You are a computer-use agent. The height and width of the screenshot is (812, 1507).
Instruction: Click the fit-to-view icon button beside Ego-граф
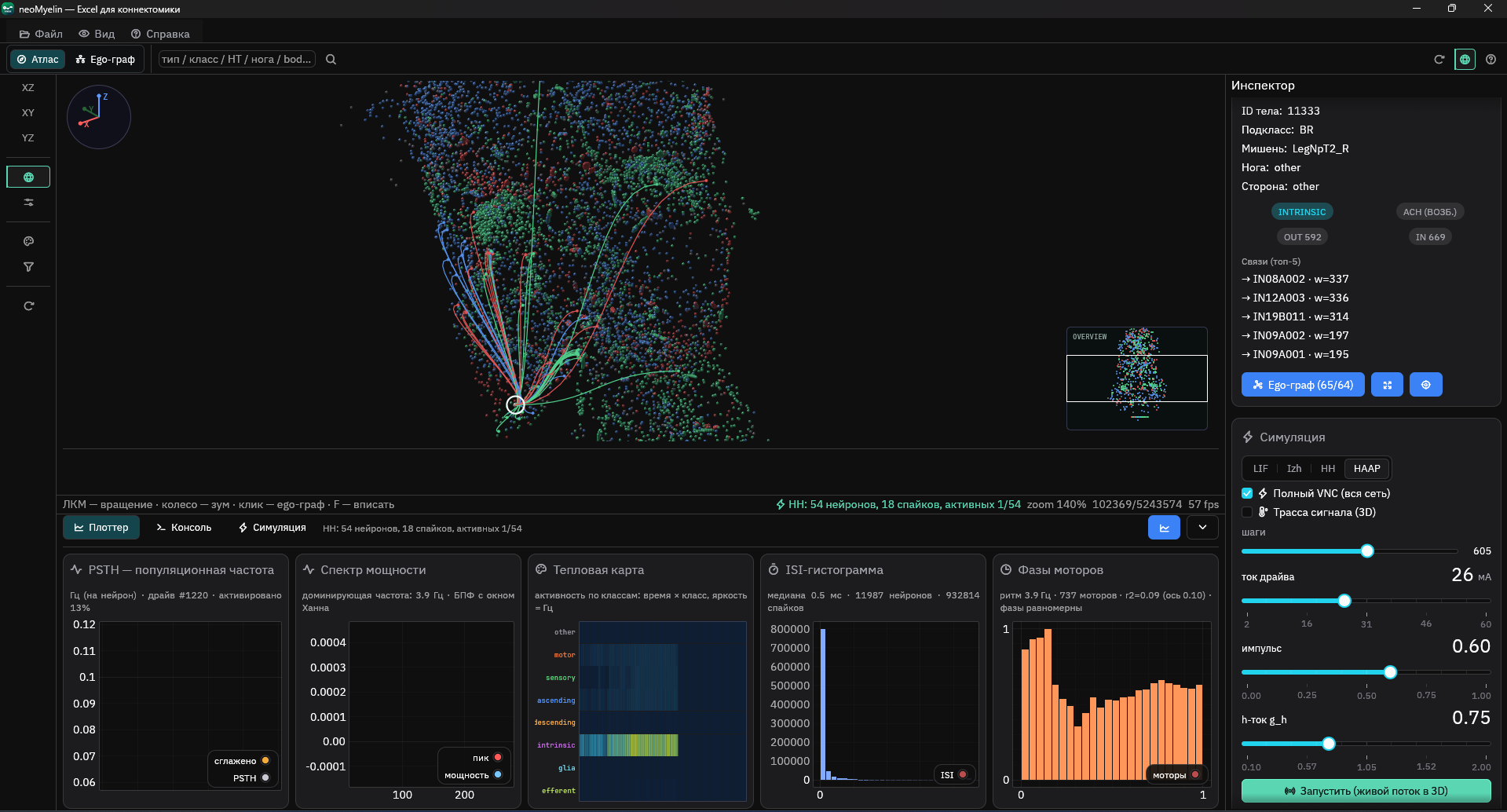(1387, 385)
